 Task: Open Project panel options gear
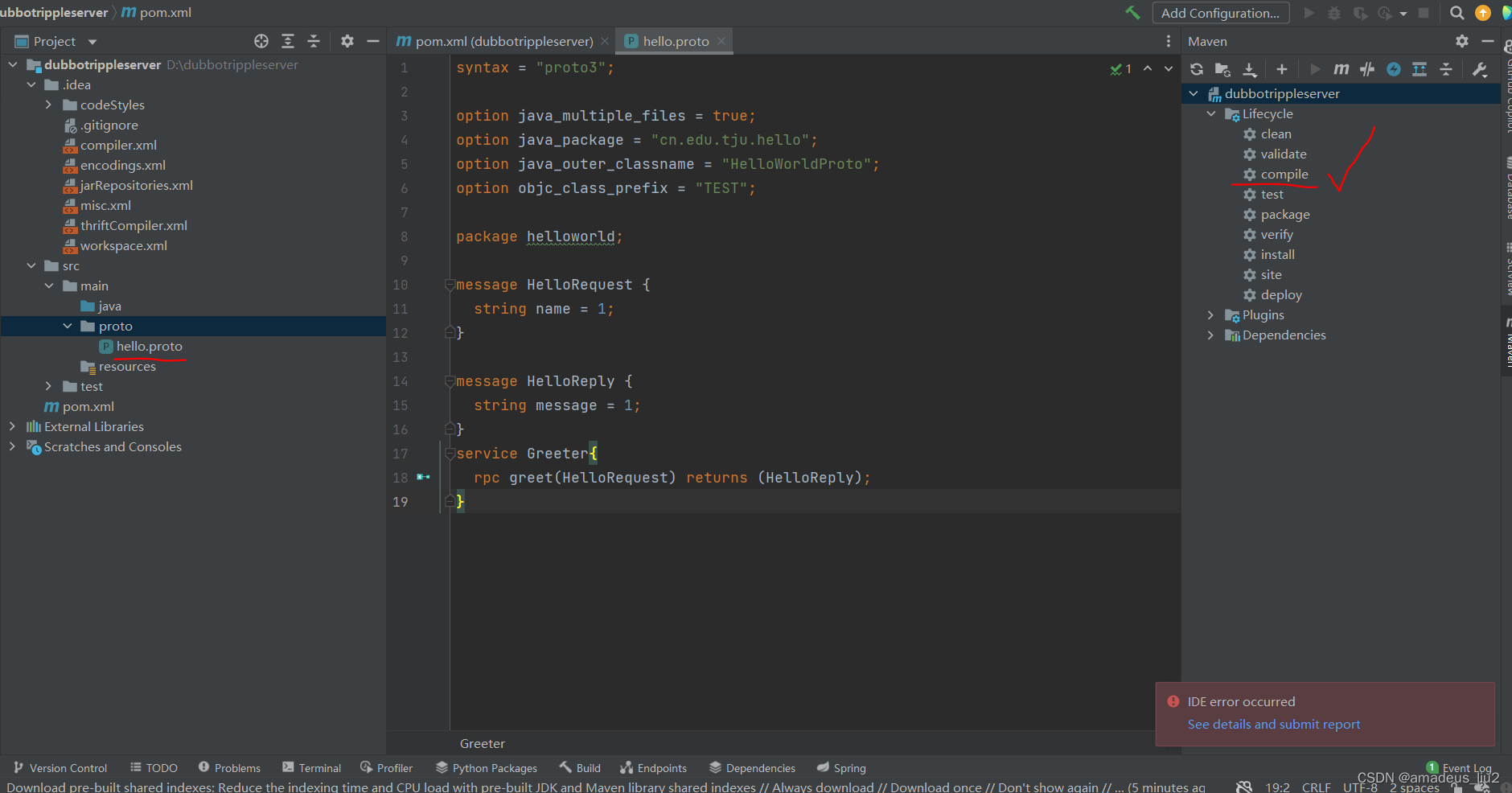(347, 41)
